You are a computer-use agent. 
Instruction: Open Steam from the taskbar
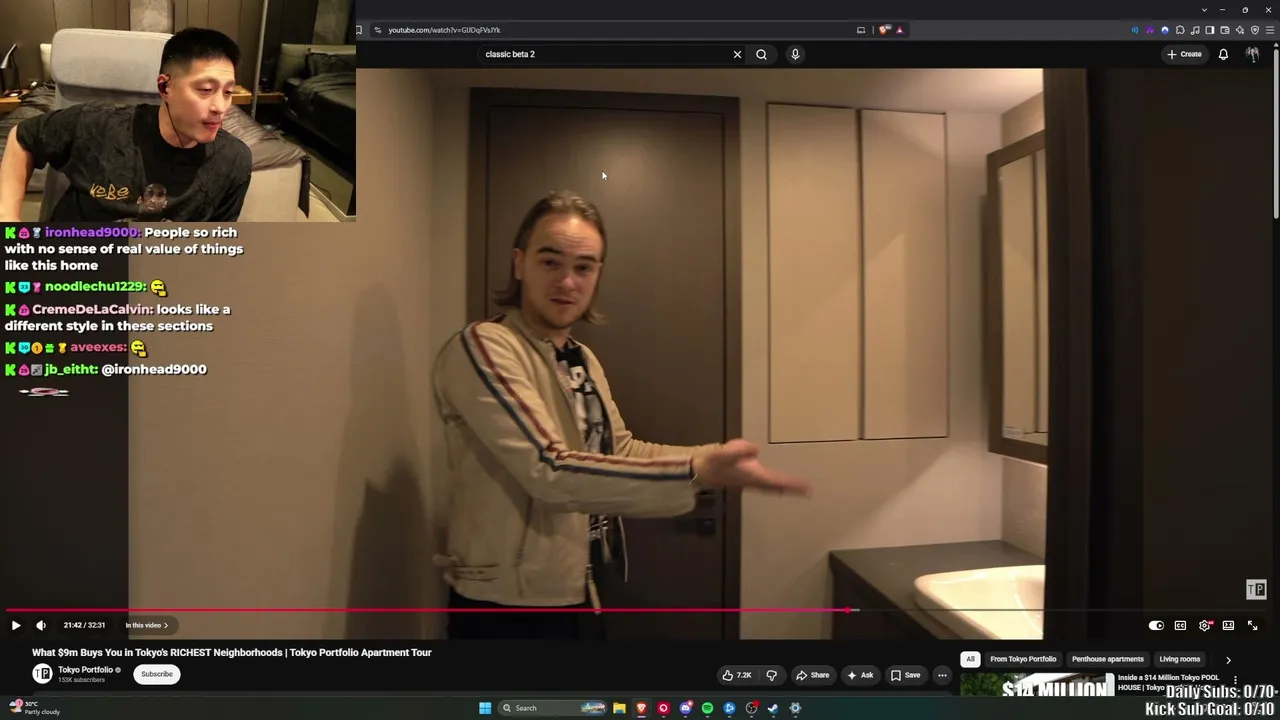click(x=773, y=708)
